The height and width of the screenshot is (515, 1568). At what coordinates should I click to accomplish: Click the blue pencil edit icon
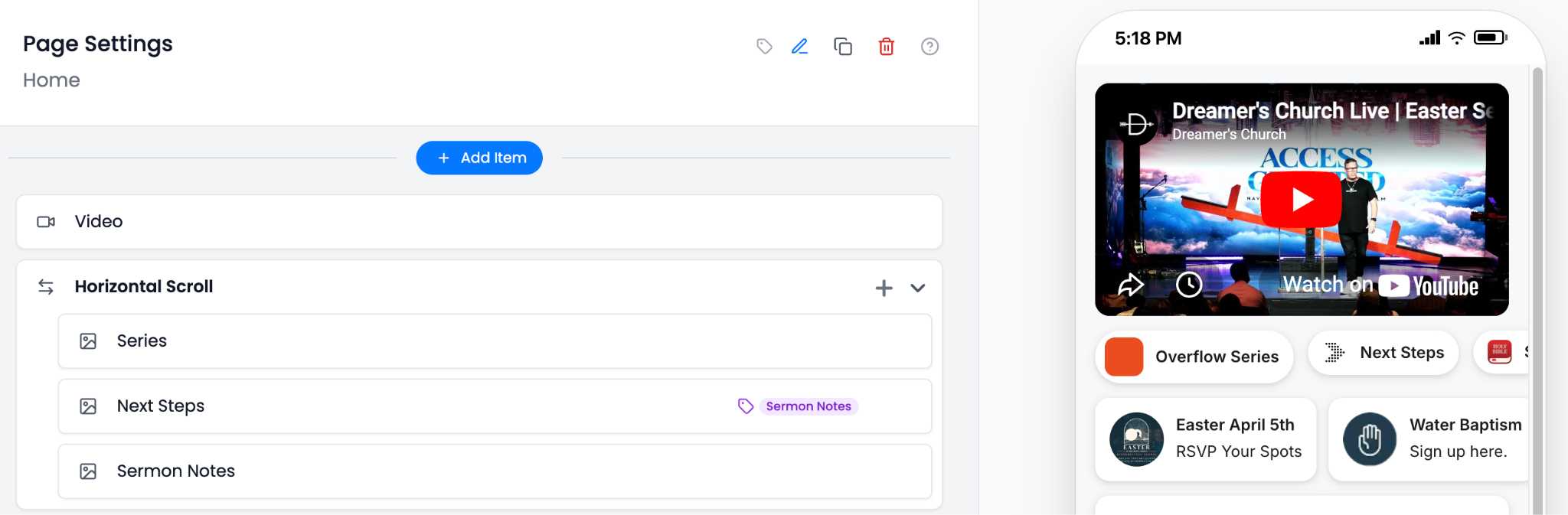coord(799,47)
